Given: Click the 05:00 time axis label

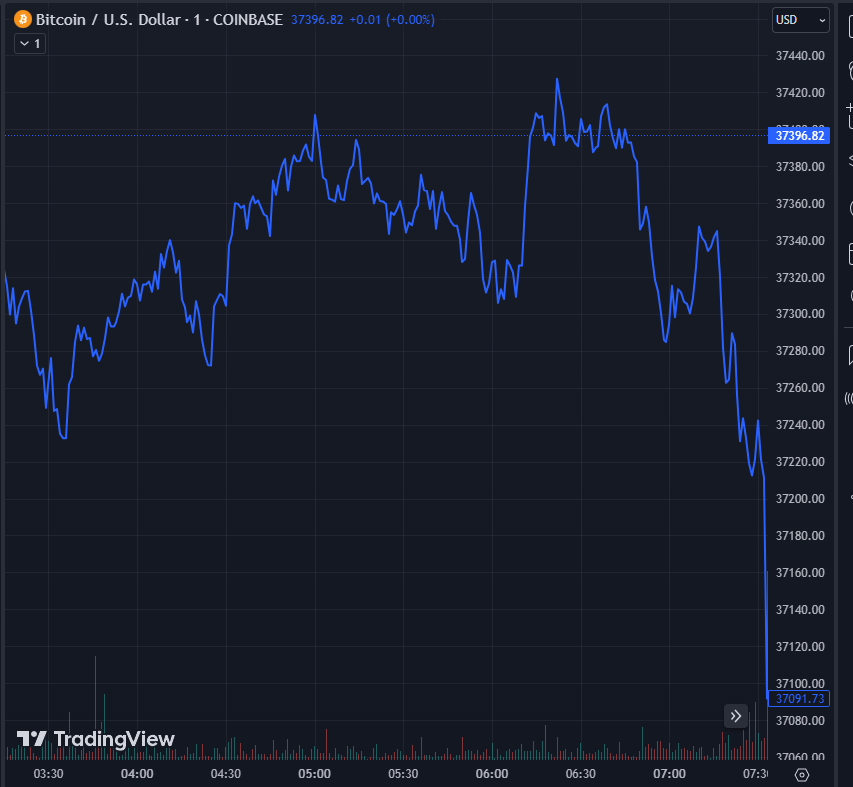Looking at the screenshot, I should click(x=315, y=774).
